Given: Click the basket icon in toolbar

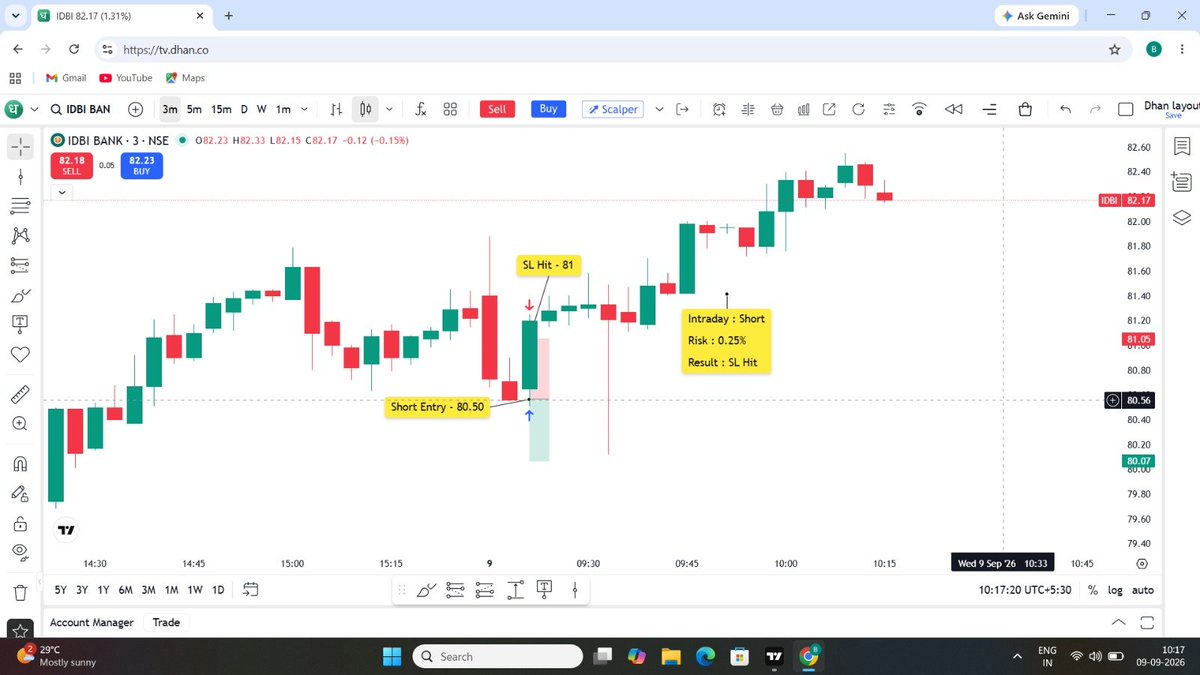Looking at the screenshot, I should click(x=775, y=109).
